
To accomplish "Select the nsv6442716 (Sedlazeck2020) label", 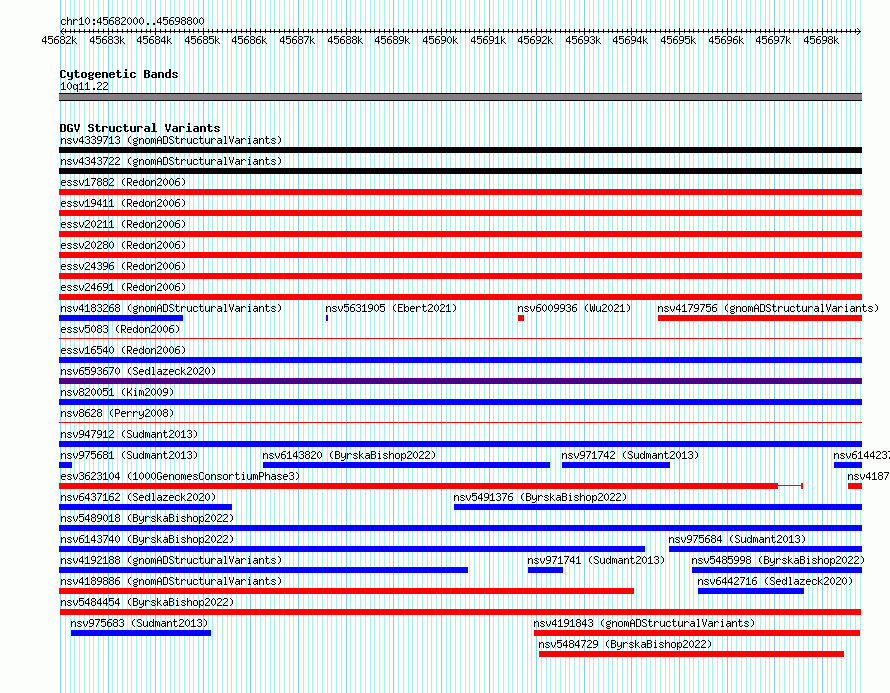I will point(775,581).
